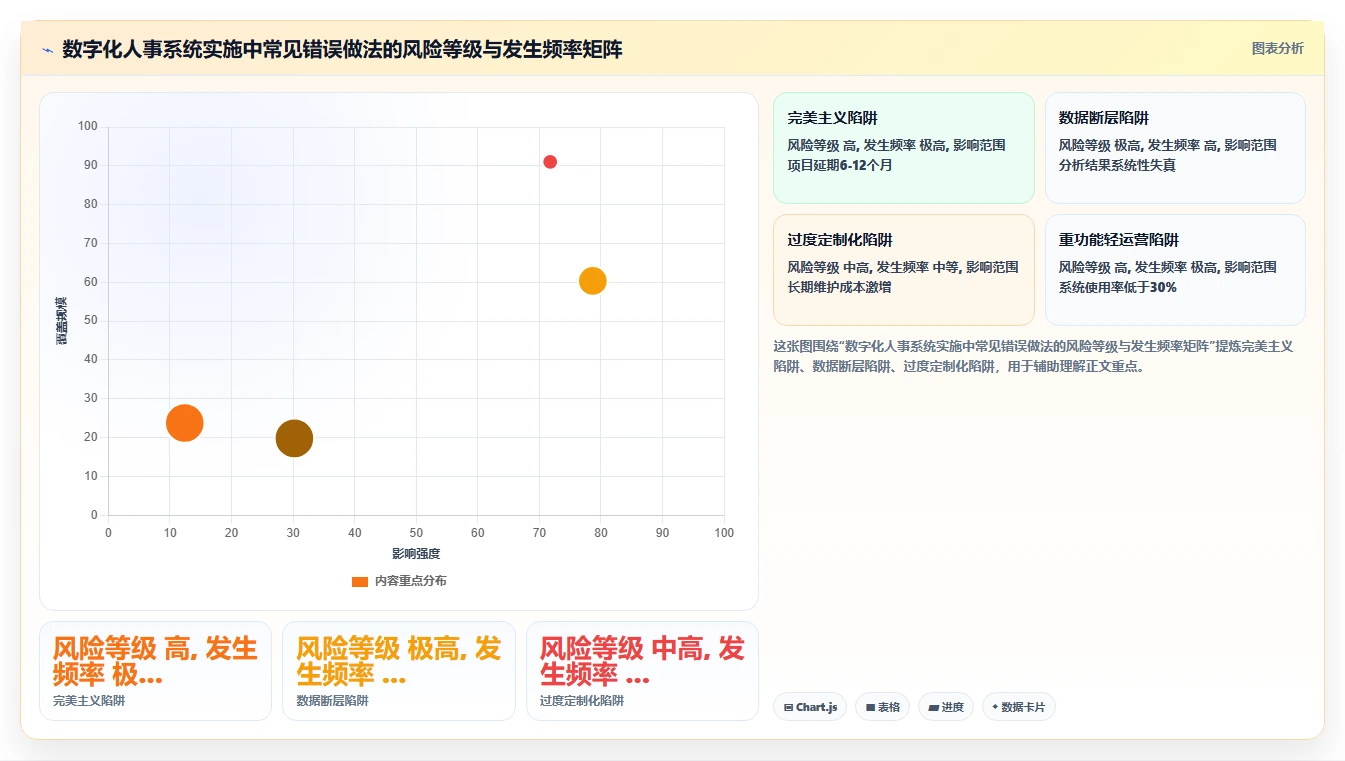Select the 进度 tag chip
Viewport: 1345px width, 761px height.
point(946,707)
